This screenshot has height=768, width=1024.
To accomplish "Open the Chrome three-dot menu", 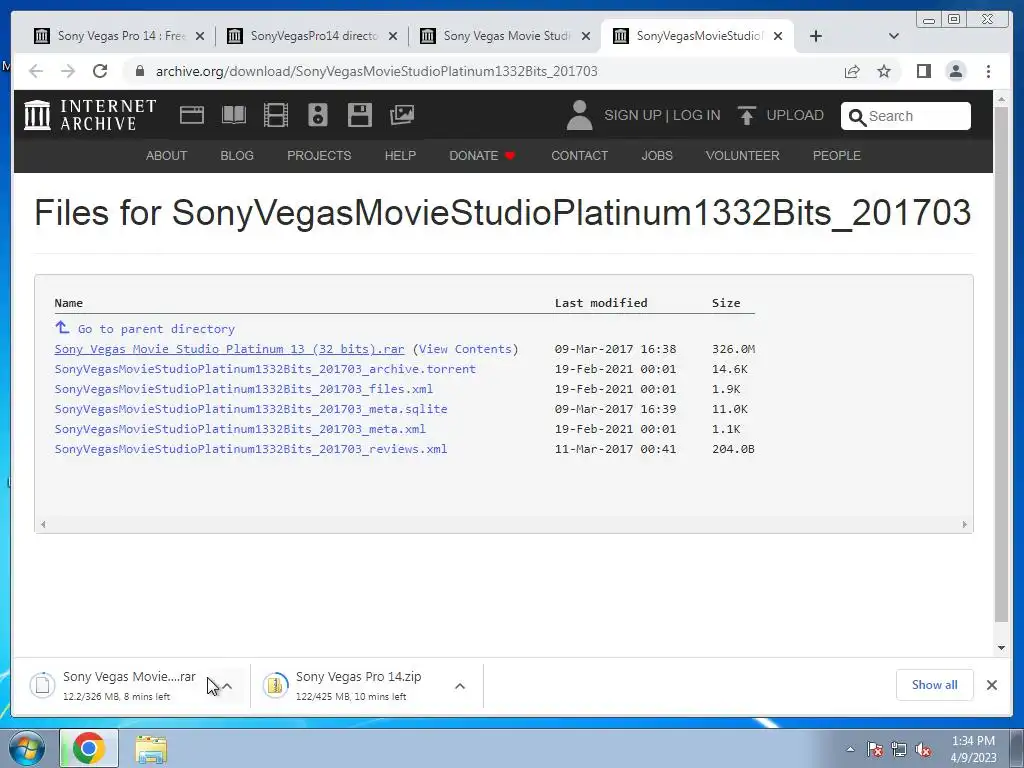I will 988,71.
